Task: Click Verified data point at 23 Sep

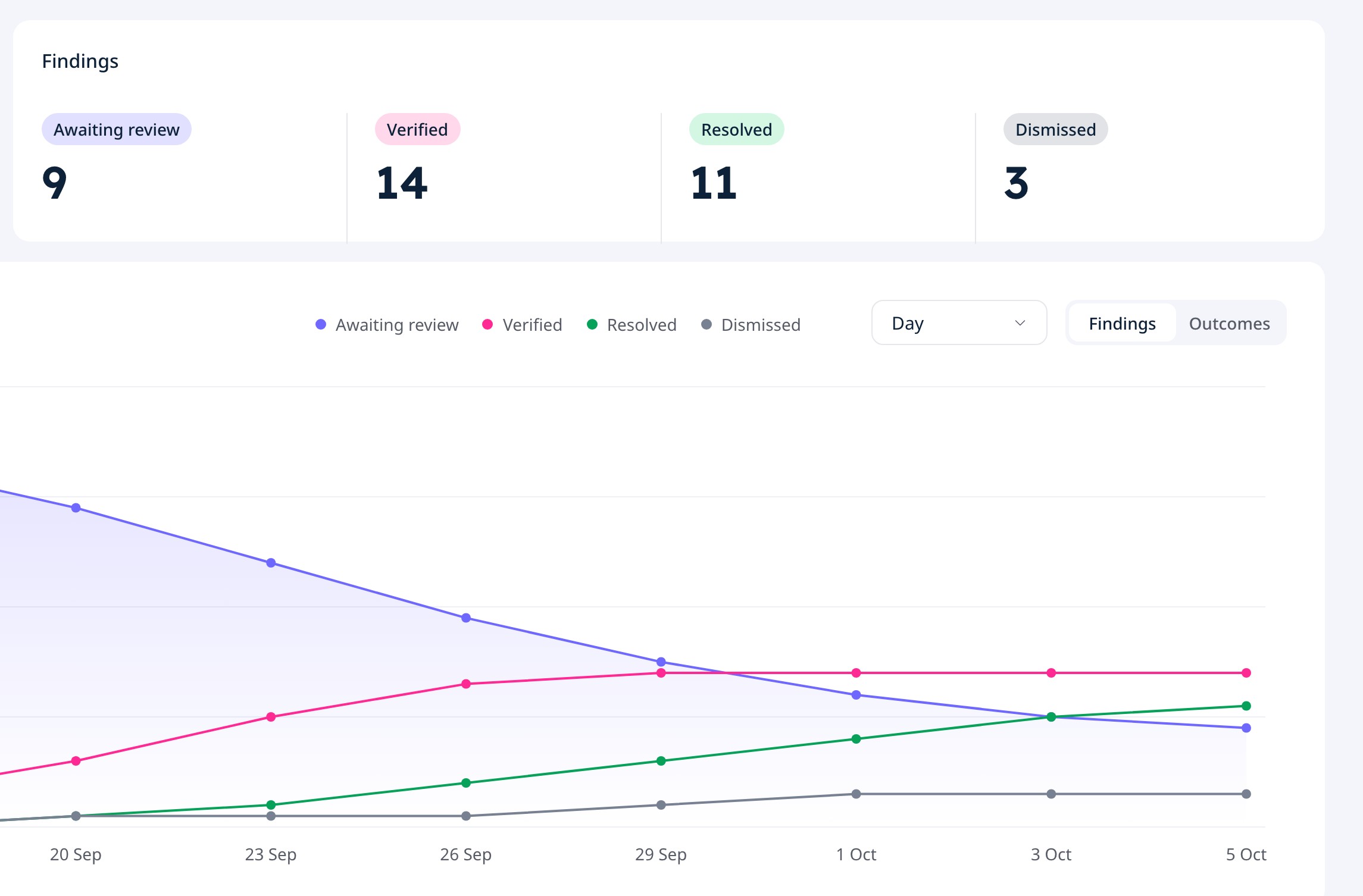Action: coord(271,717)
